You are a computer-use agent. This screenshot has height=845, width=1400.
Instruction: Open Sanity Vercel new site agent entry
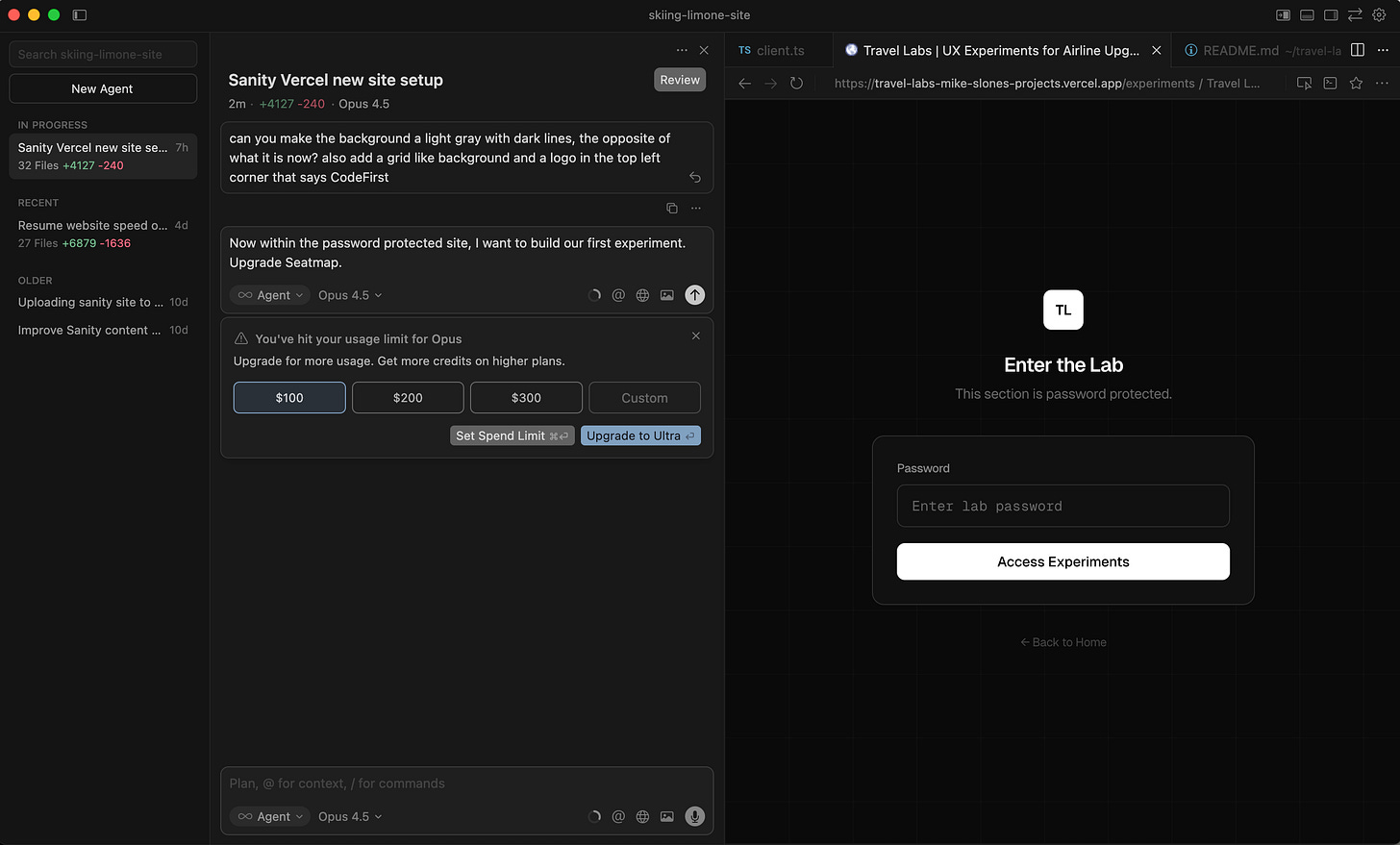[x=103, y=156]
